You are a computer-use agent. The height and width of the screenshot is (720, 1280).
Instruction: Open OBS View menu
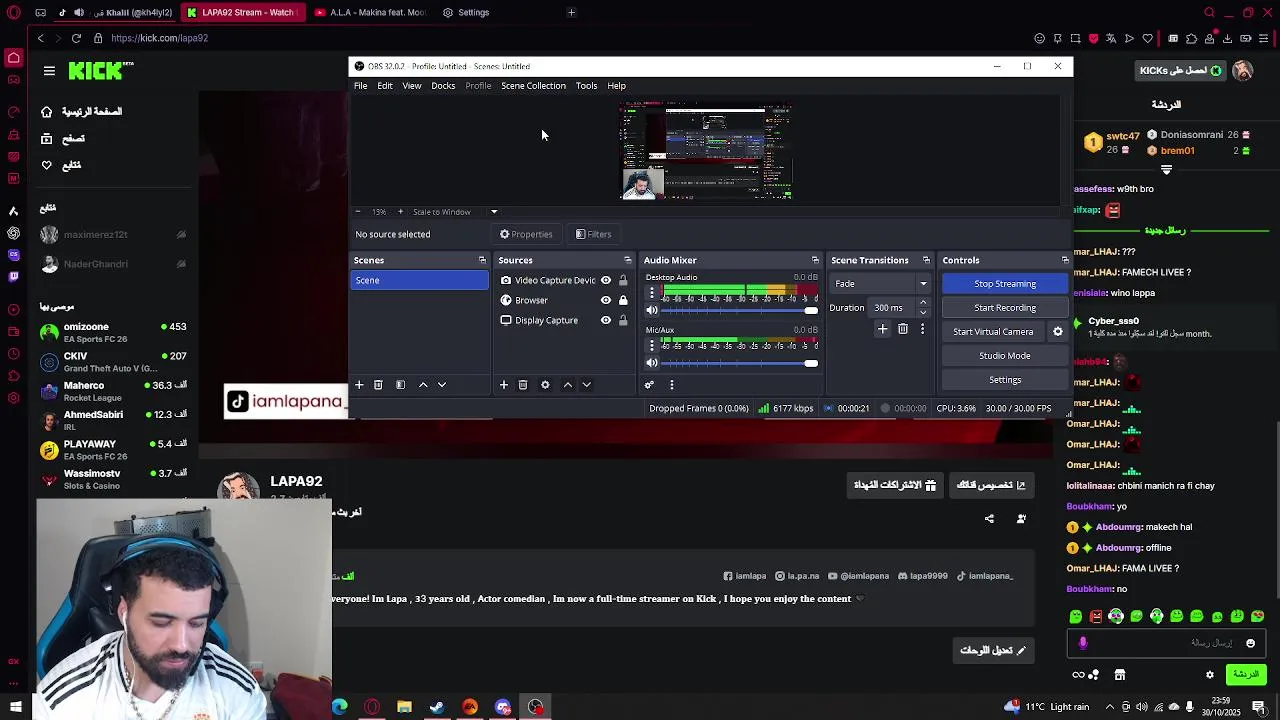coord(412,86)
